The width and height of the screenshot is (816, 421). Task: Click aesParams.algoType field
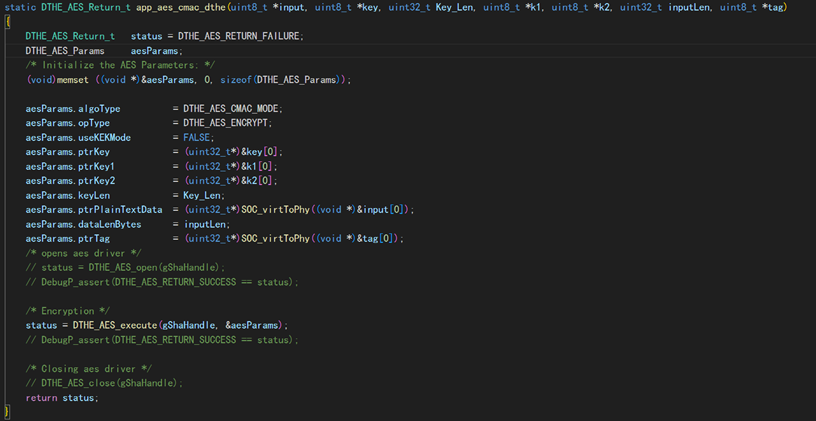pyautogui.click(x=73, y=109)
